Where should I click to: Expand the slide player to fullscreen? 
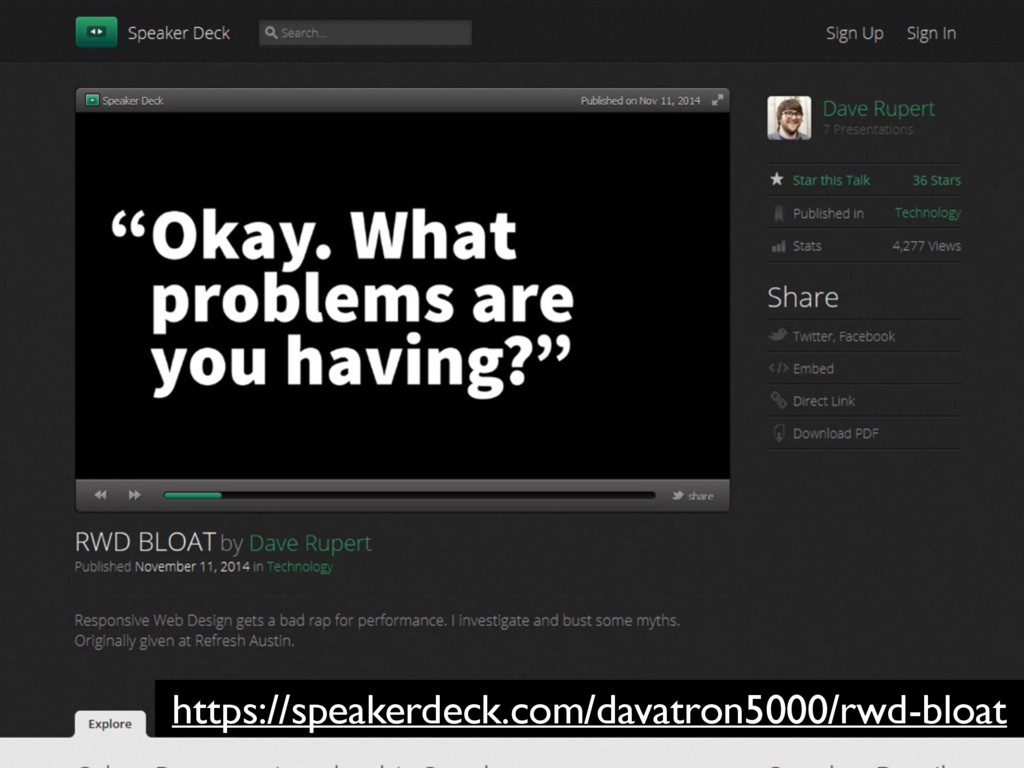tap(717, 100)
